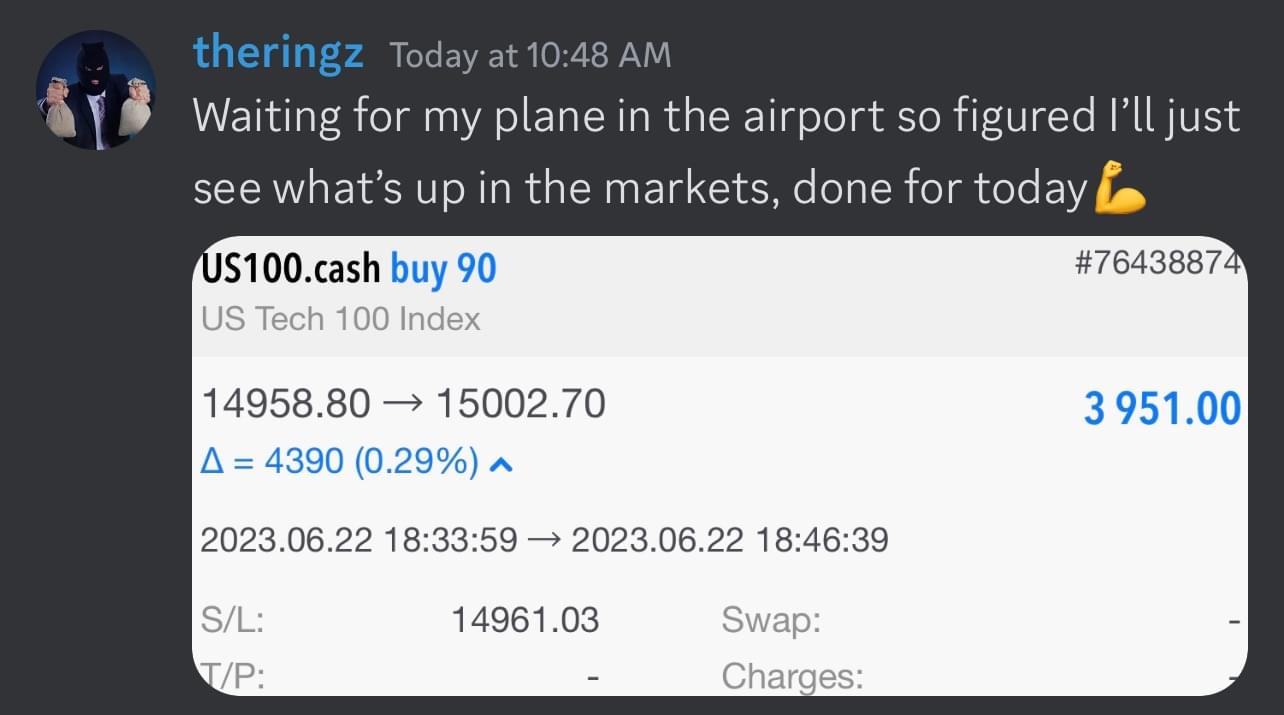This screenshot has width=1284, height=715.
Task: Click the blue buy 90 label
Action: pos(443,268)
